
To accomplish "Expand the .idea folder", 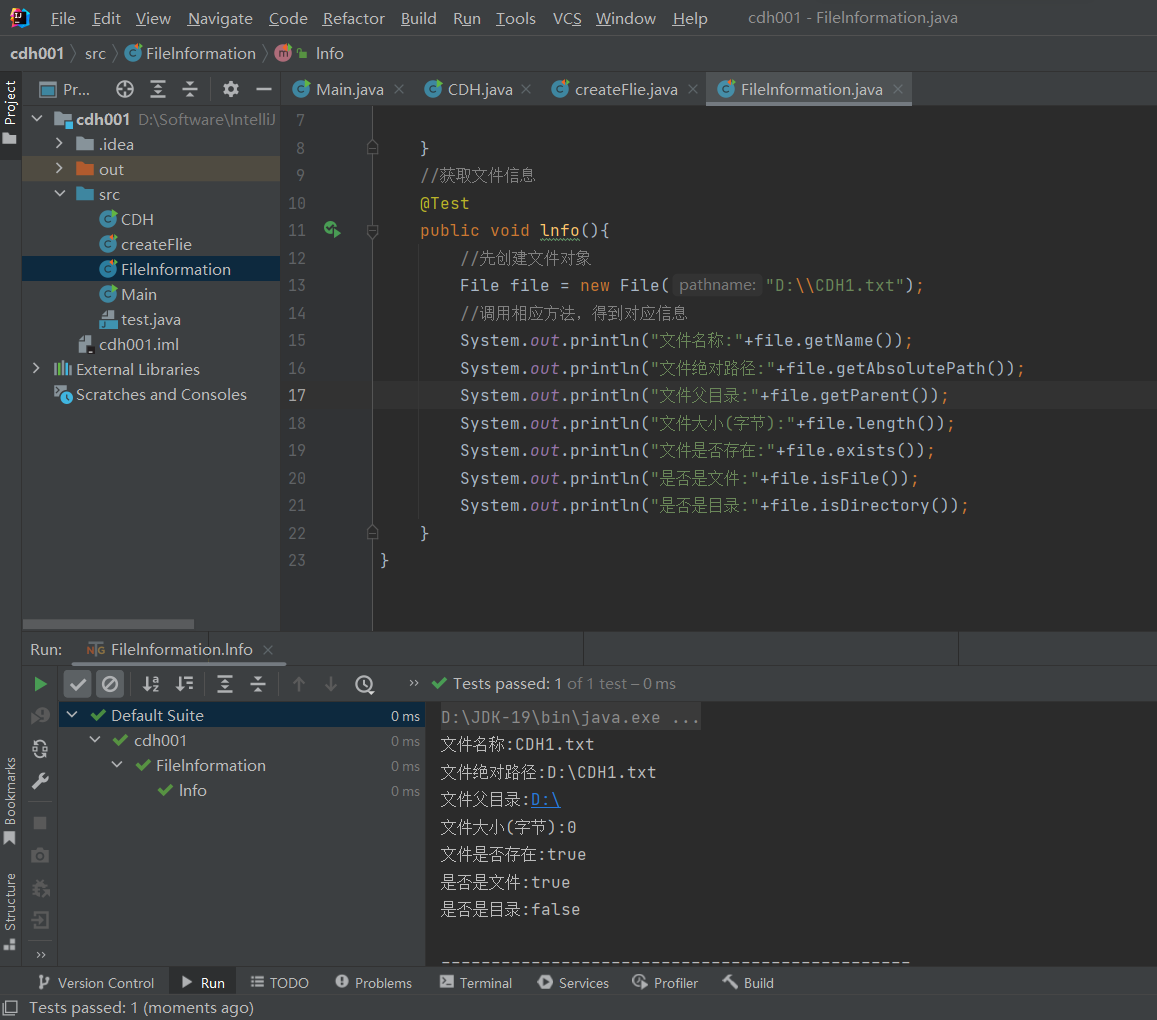I will coord(59,144).
